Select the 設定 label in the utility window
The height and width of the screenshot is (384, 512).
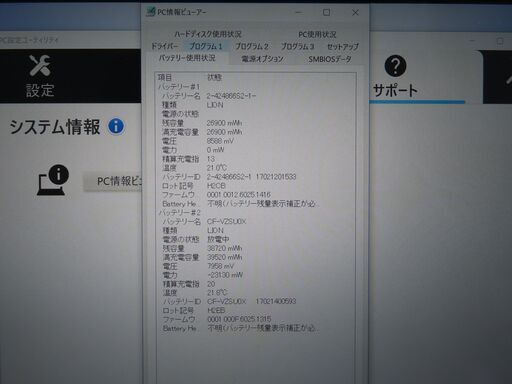(40, 90)
